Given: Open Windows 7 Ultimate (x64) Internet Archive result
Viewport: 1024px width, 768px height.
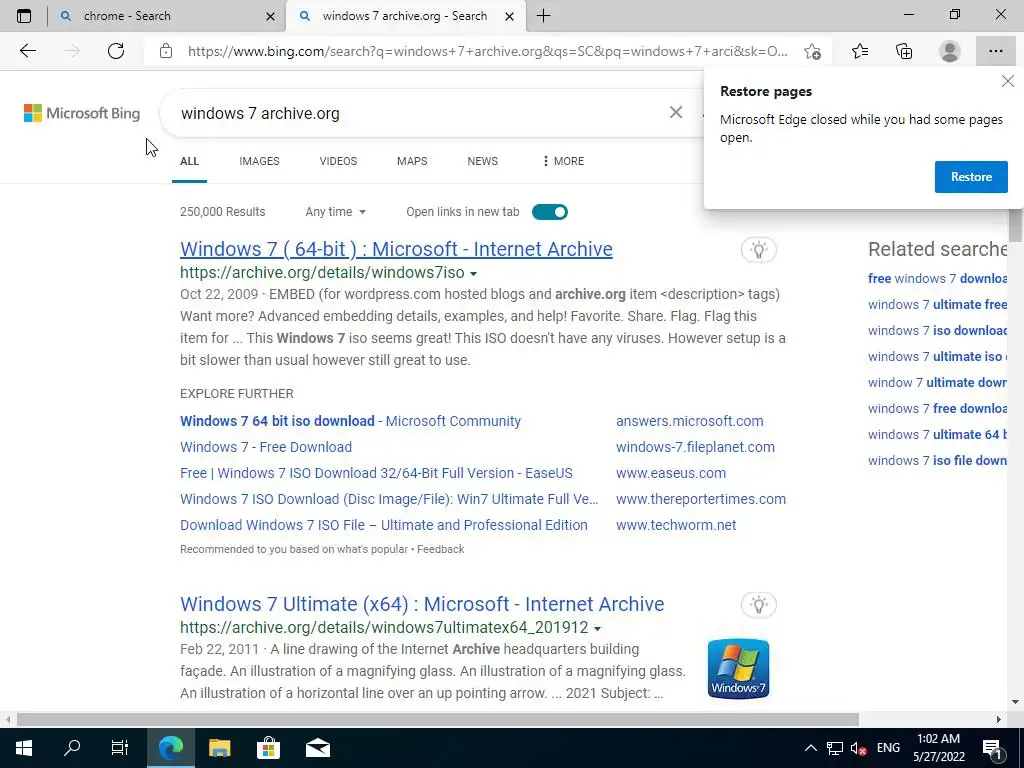Looking at the screenshot, I should click(x=422, y=604).
